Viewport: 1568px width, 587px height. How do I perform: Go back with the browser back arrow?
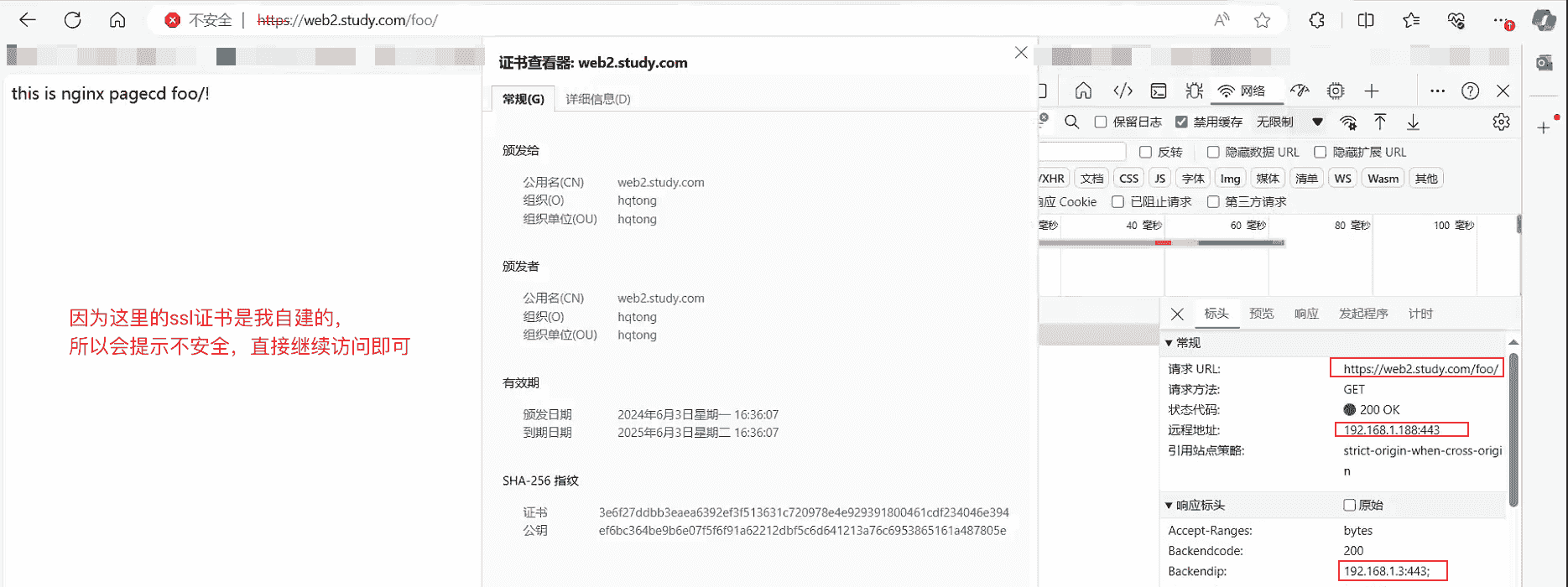tap(28, 20)
